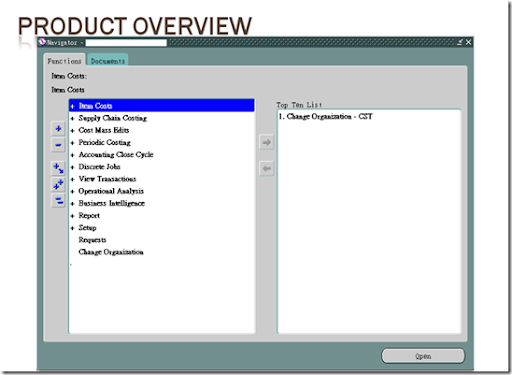Click the Collapse All icon button
The image size is (512, 375).
[58, 201]
